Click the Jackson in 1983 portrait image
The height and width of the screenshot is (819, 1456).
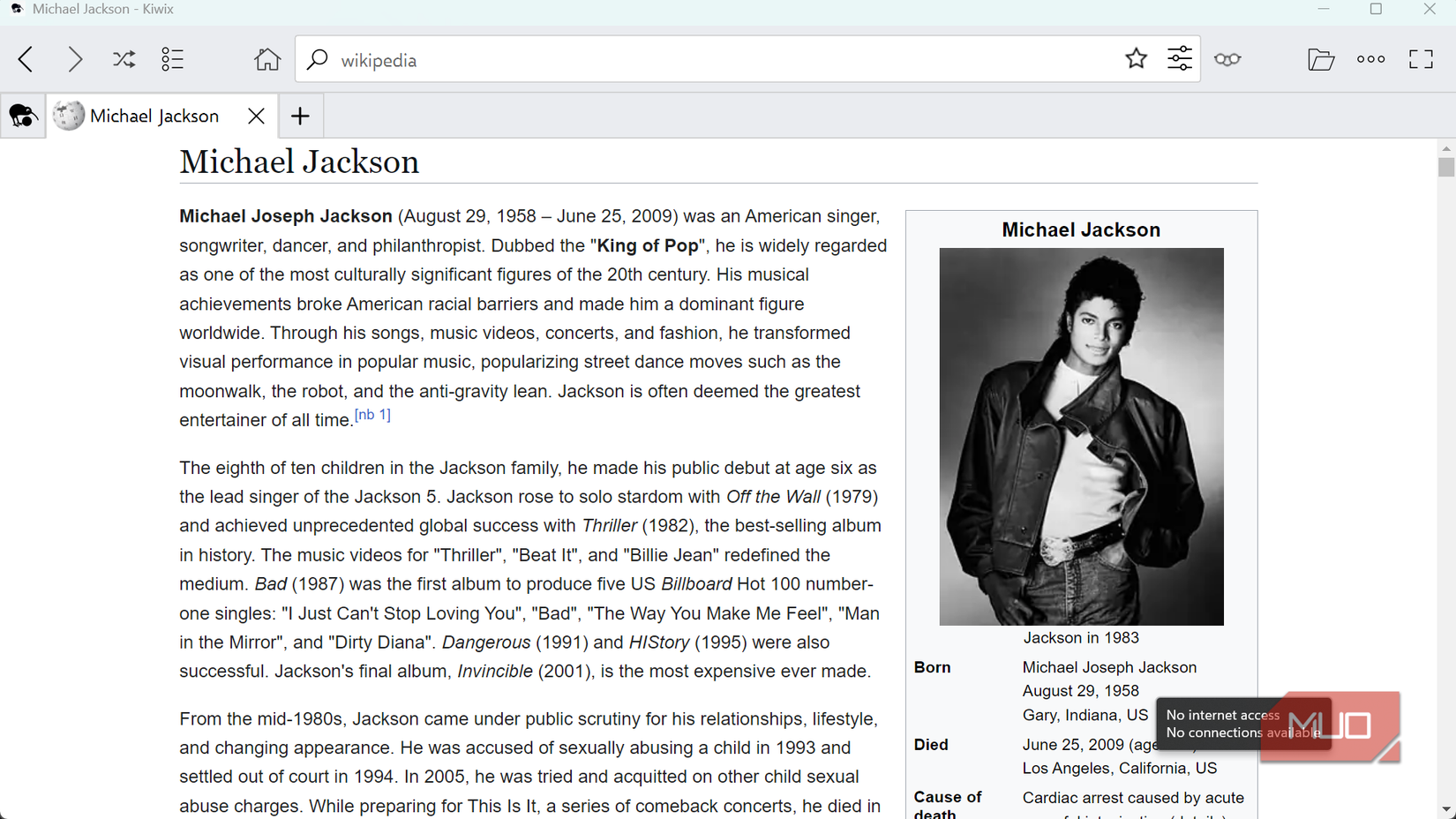[1081, 437]
